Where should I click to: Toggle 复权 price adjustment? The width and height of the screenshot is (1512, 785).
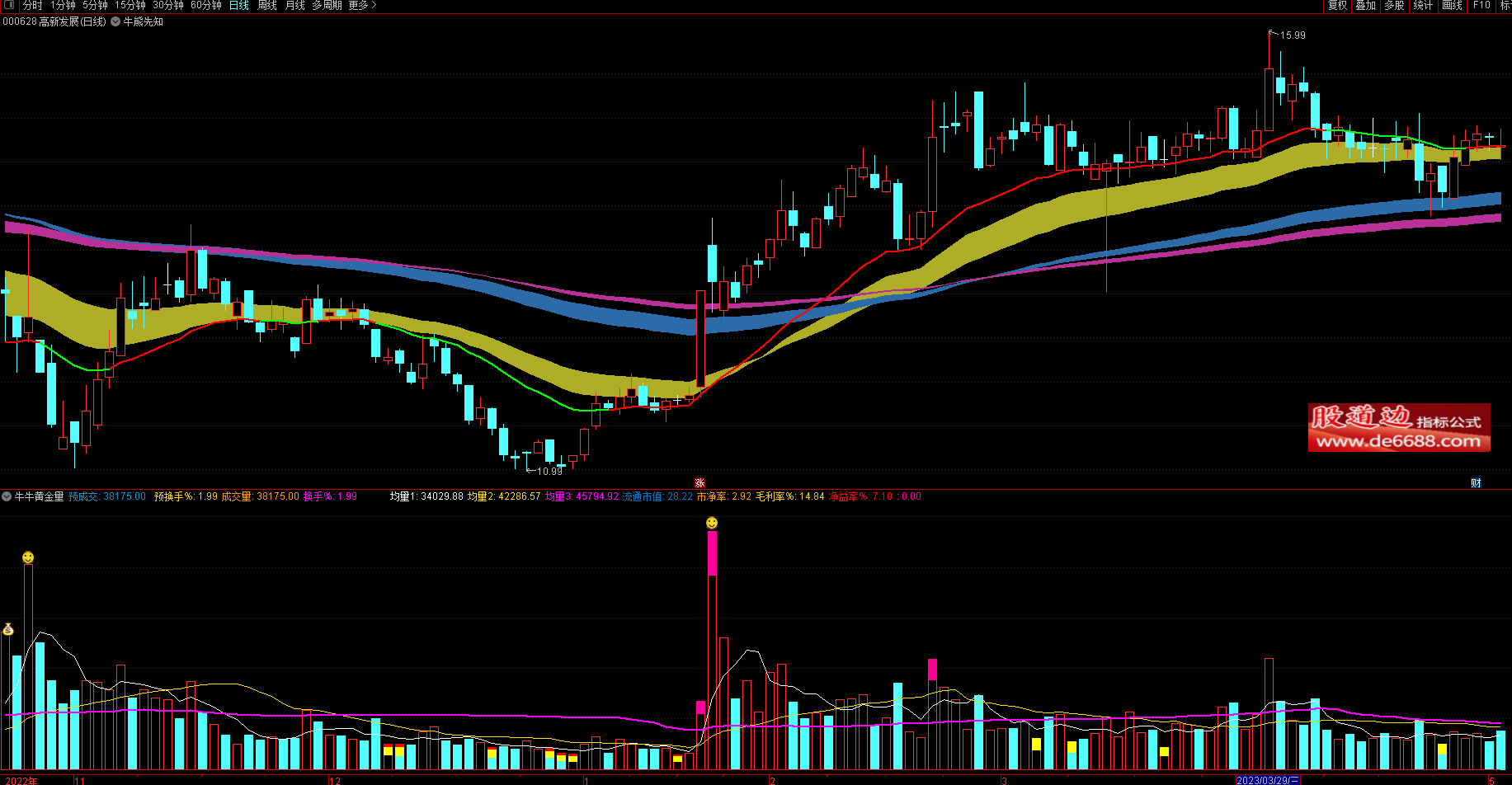coord(1337,6)
